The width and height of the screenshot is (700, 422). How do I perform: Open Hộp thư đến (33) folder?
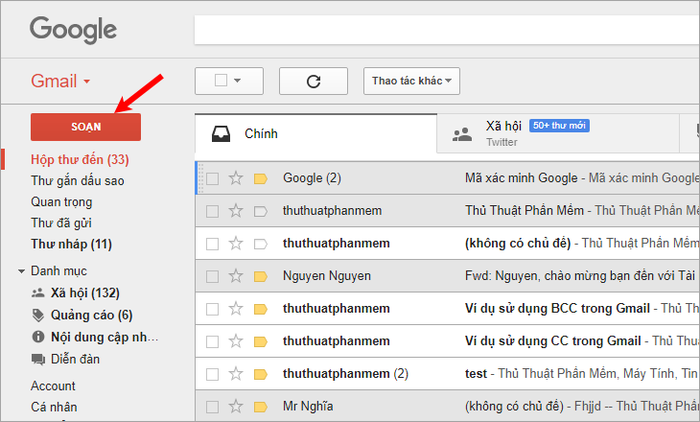80,160
